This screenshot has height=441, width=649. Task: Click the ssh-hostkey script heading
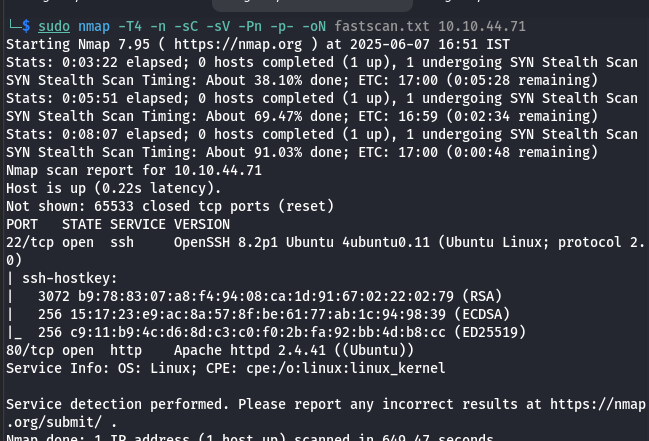pos(67,278)
